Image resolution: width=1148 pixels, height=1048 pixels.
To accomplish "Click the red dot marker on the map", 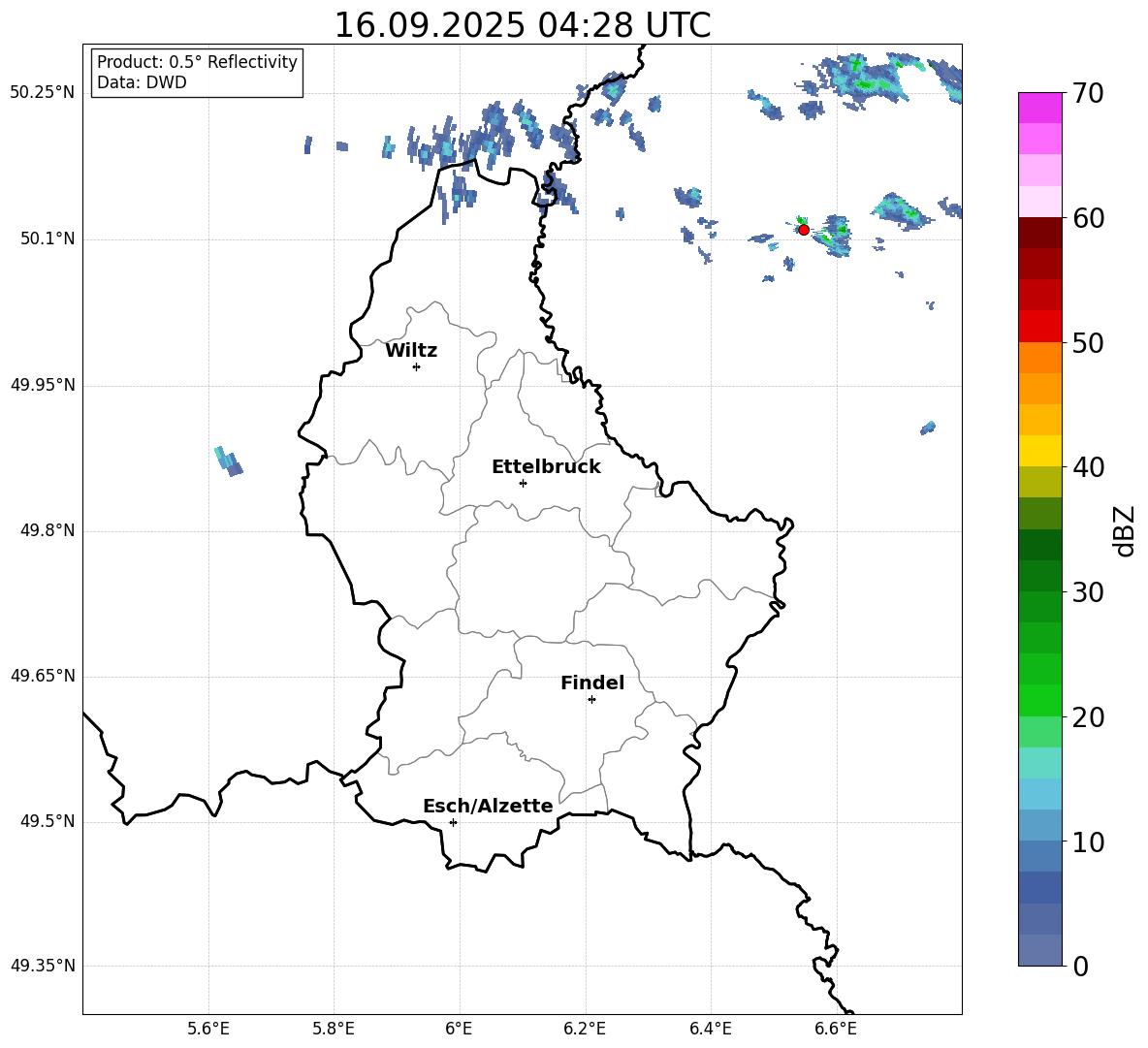I will (803, 230).
